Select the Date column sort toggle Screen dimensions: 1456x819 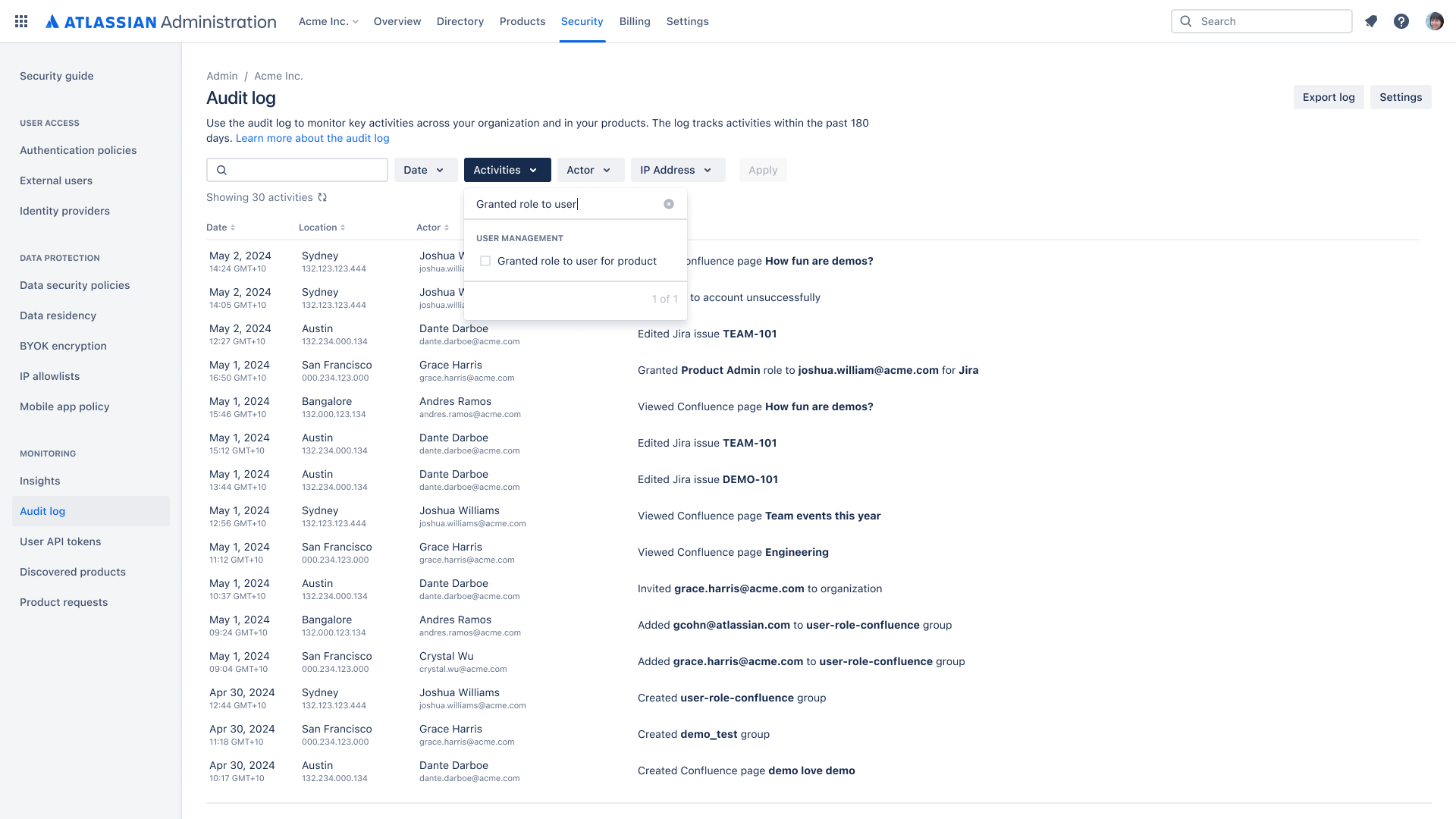(x=232, y=227)
